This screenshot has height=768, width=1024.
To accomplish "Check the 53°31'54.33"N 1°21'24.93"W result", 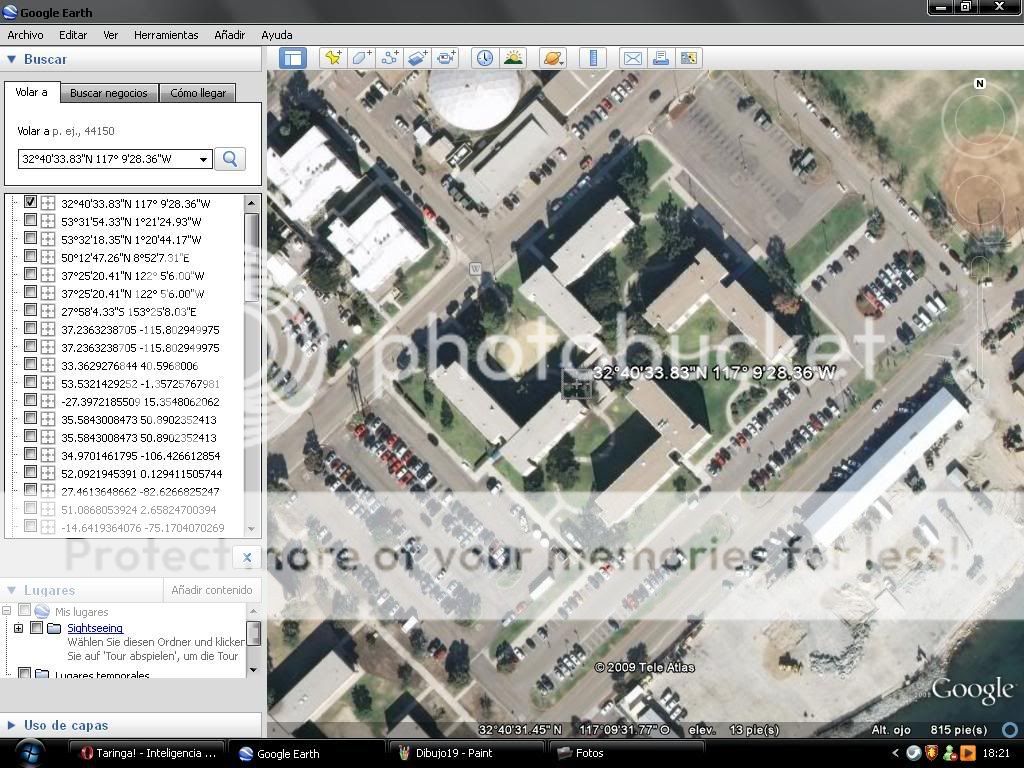I will tap(30, 220).
